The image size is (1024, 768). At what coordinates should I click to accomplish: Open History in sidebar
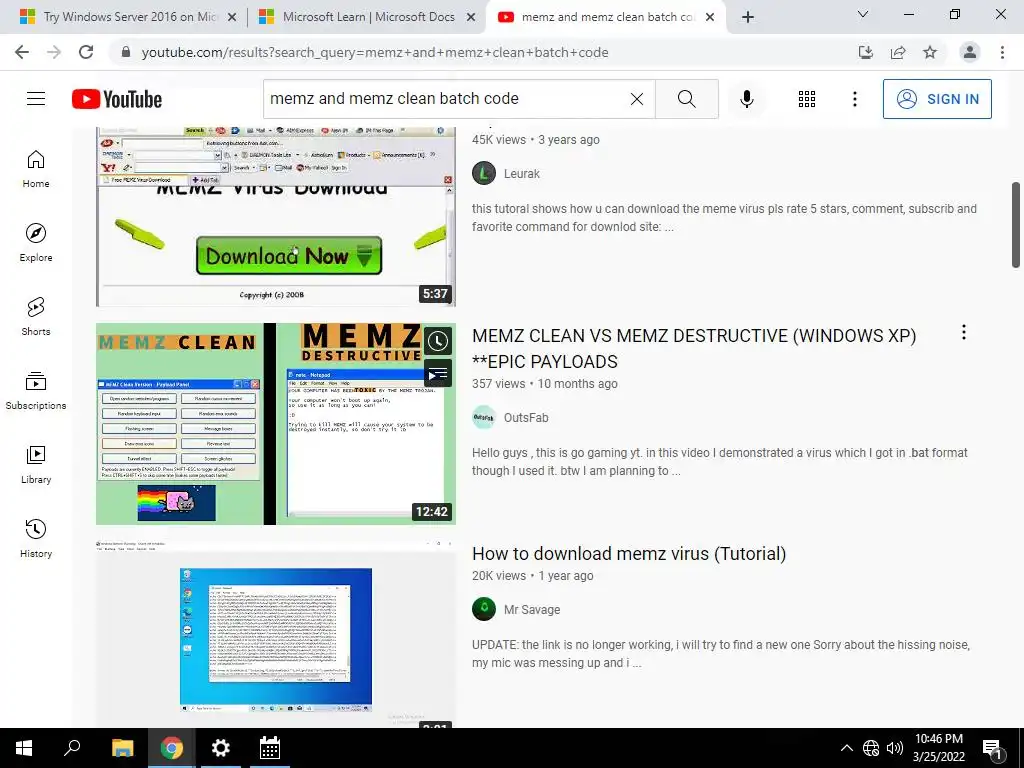pos(36,538)
